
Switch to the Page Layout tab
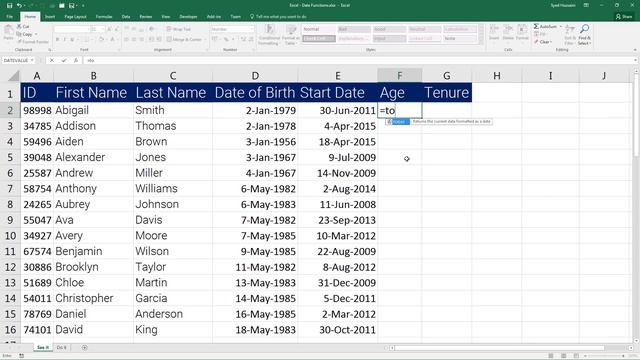pos(76,17)
